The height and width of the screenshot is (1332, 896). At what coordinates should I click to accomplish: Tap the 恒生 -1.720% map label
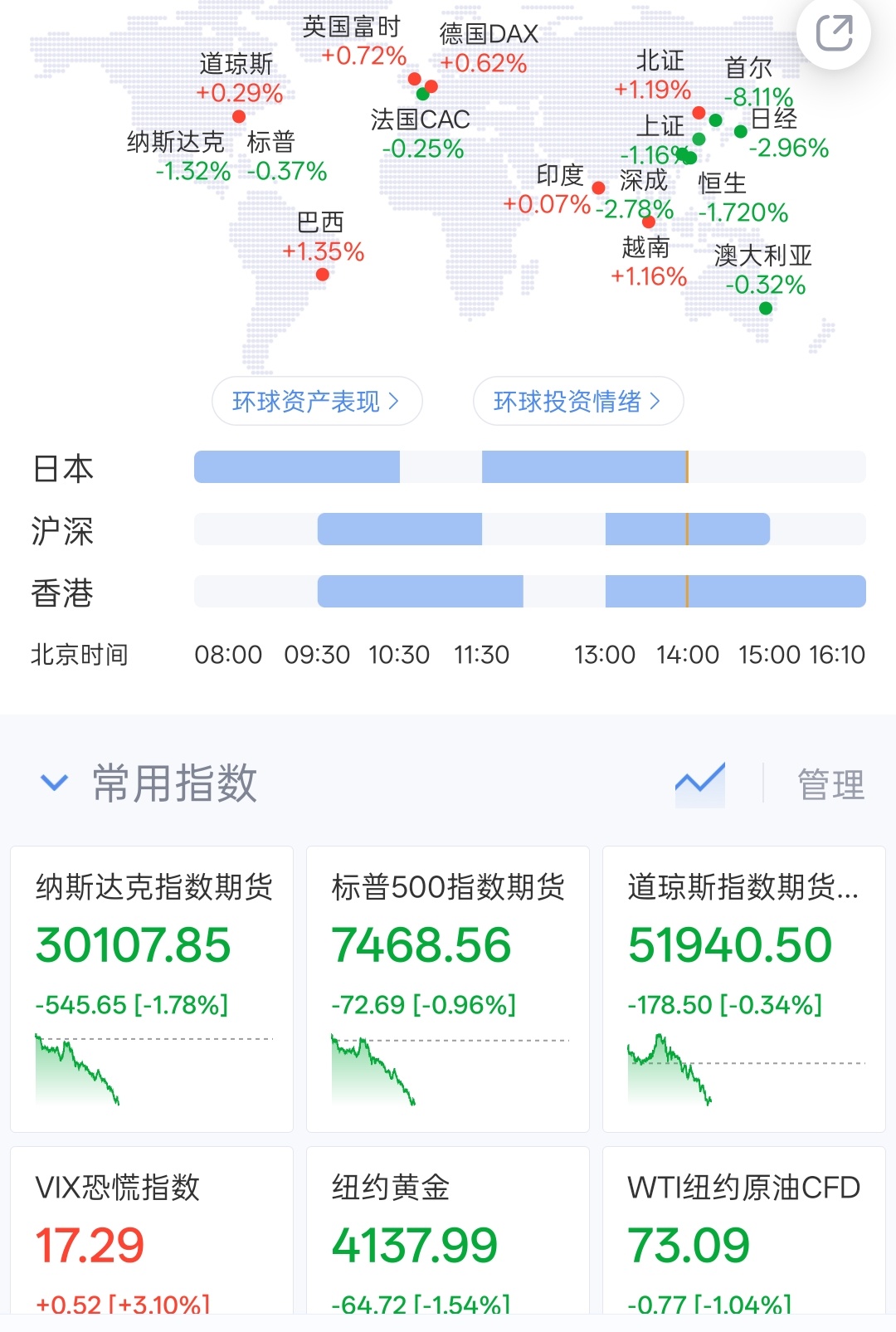[743, 198]
